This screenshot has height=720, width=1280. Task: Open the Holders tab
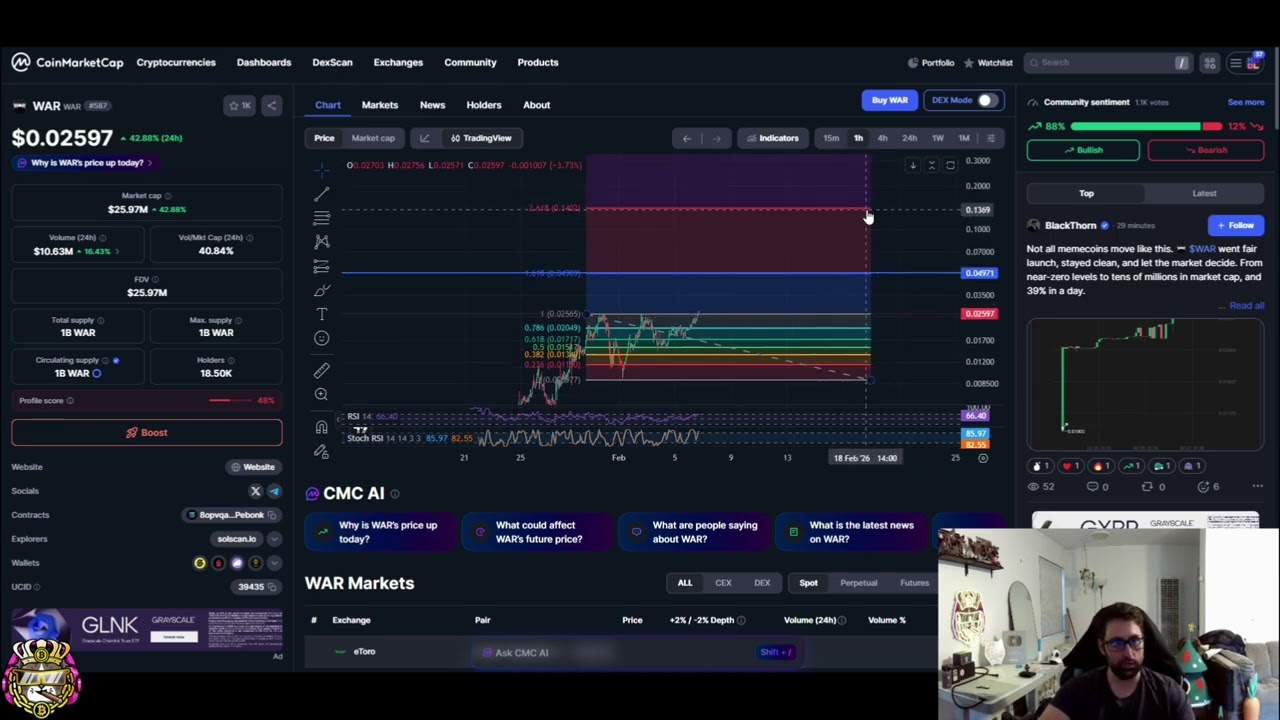484,105
